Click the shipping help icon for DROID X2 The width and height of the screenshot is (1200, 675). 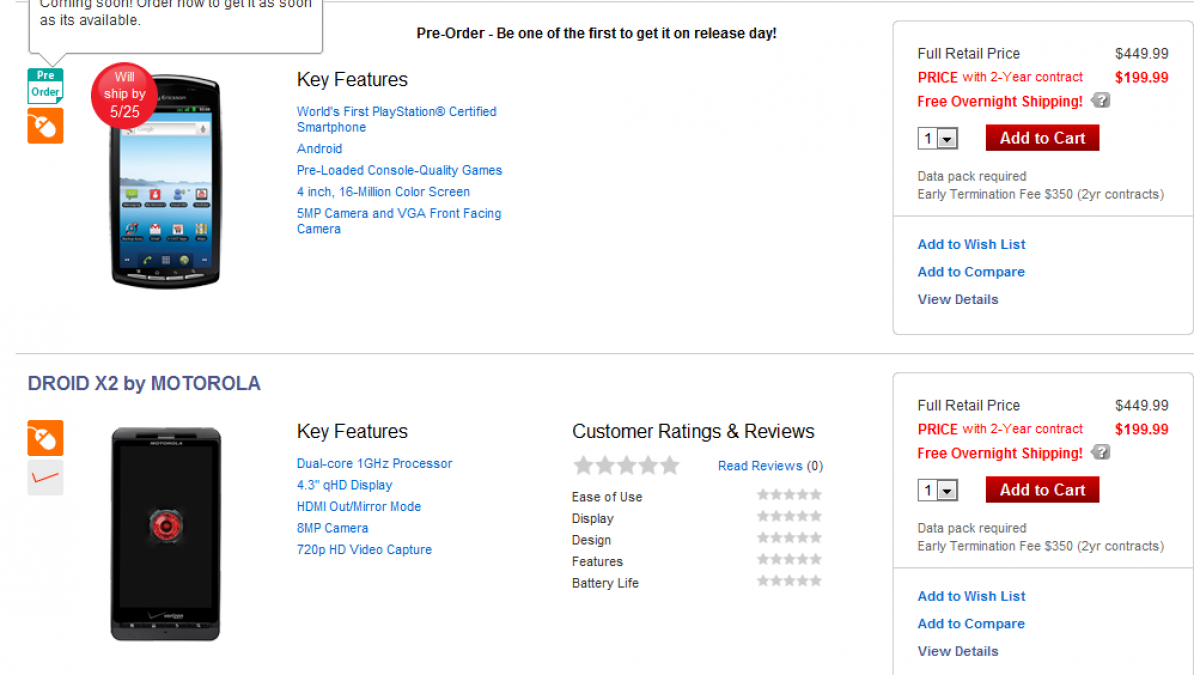[1100, 453]
